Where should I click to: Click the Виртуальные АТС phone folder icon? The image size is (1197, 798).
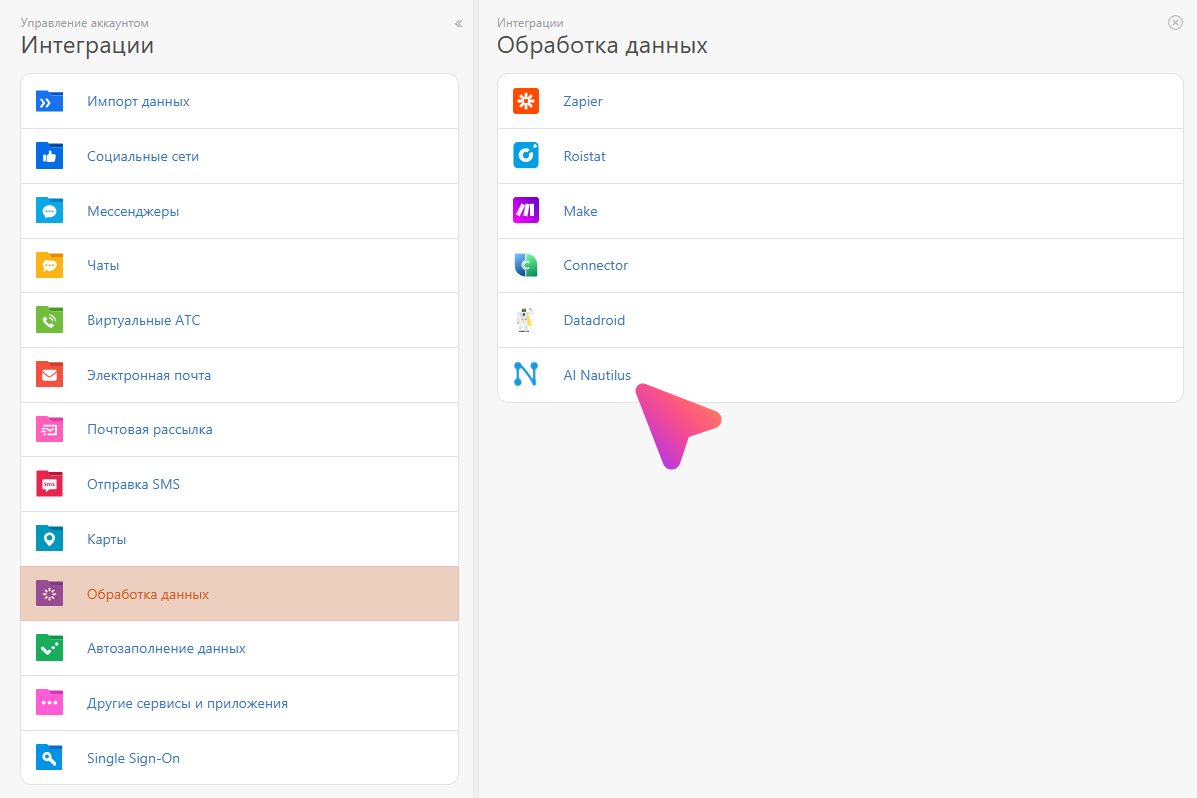pyautogui.click(x=49, y=320)
